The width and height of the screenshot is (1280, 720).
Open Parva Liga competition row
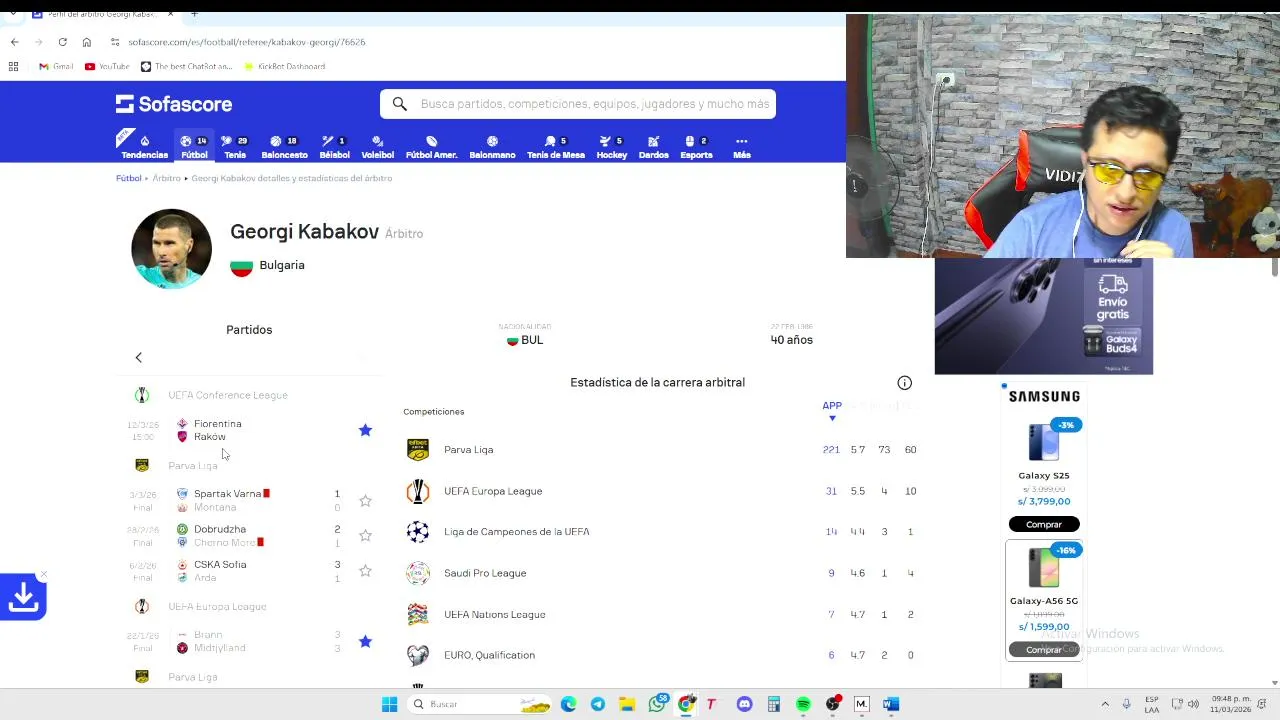click(x=660, y=449)
